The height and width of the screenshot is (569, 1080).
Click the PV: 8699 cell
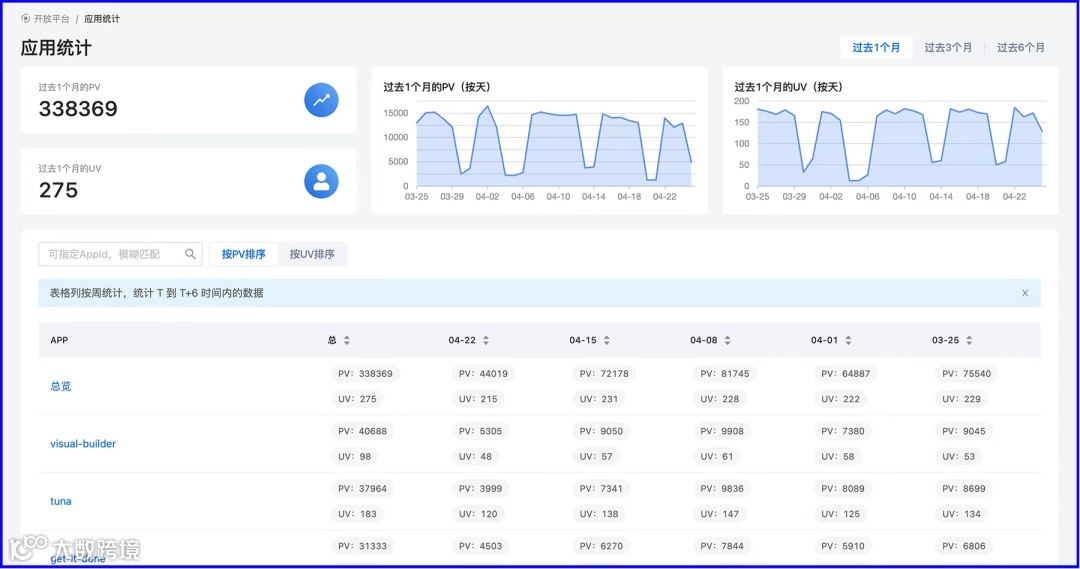964,488
